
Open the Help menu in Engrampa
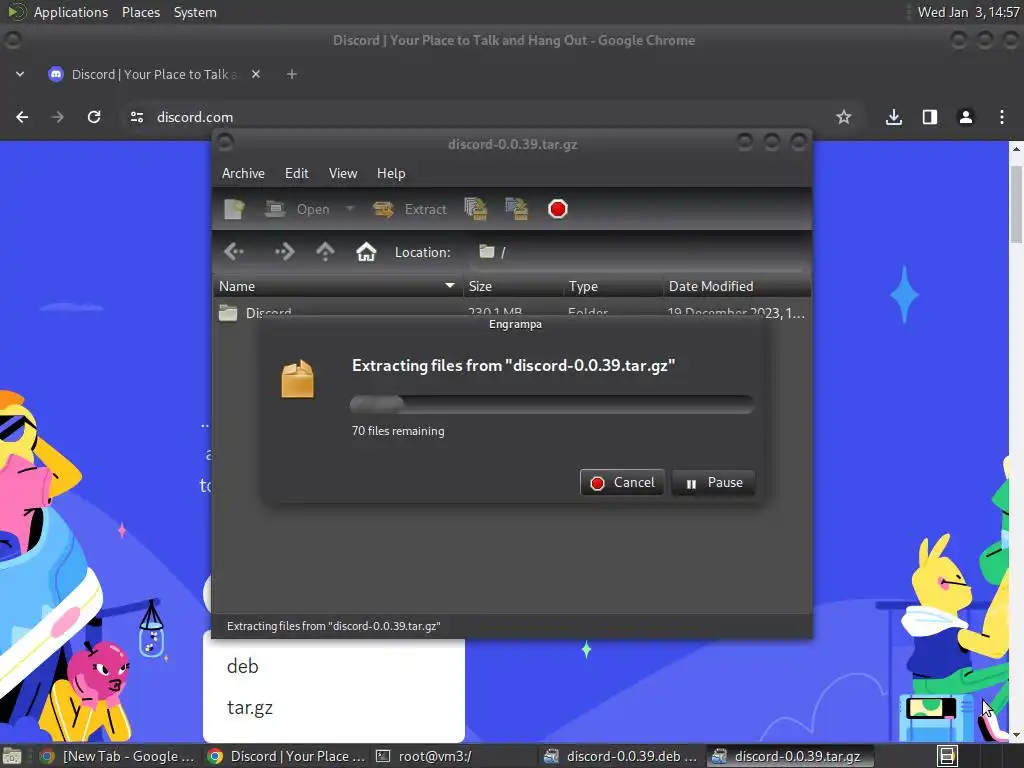click(391, 173)
